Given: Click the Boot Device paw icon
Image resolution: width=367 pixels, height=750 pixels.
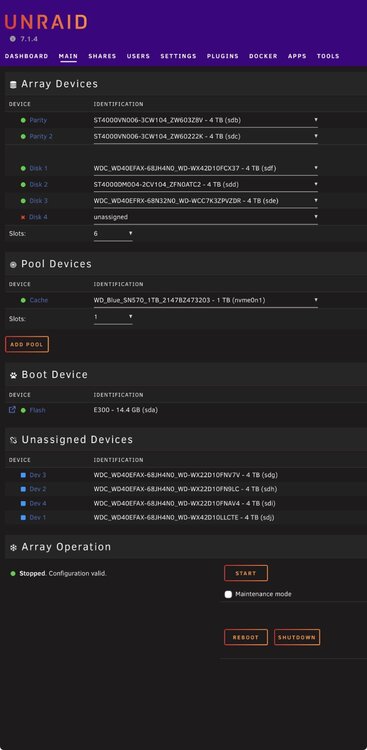Looking at the screenshot, I should click(x=13, y=375).
